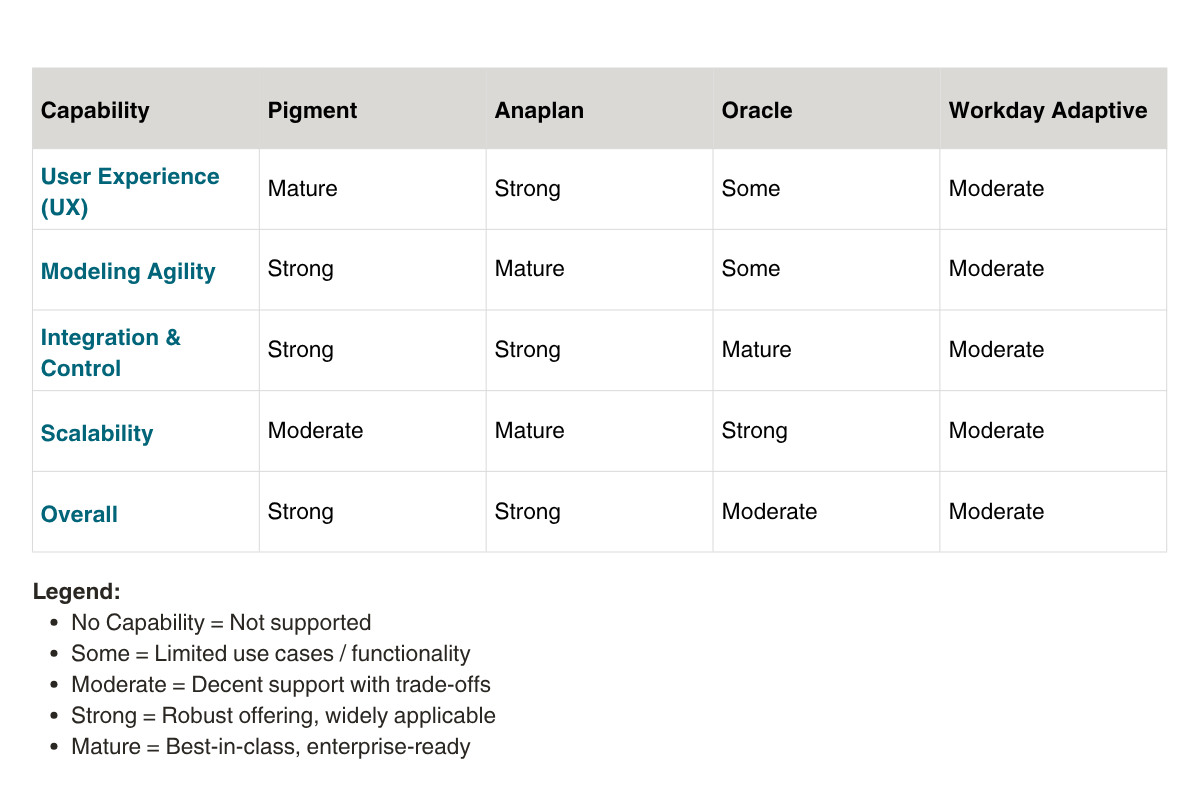Click Oracle's Moderate rating in Overall row
Screen dimensions: 1200x800
tap(769, 512)
